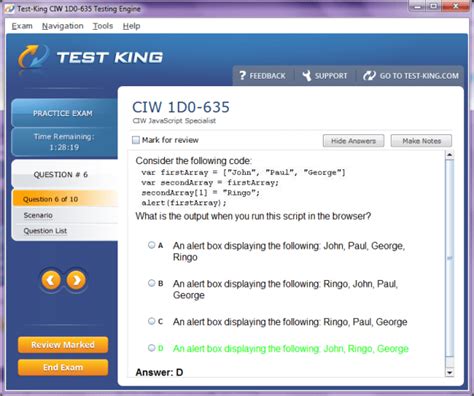Image resolution: width=474 pixels, height=396 pixels.
Task: Click the End Exam button
Action: pos(63,367)
